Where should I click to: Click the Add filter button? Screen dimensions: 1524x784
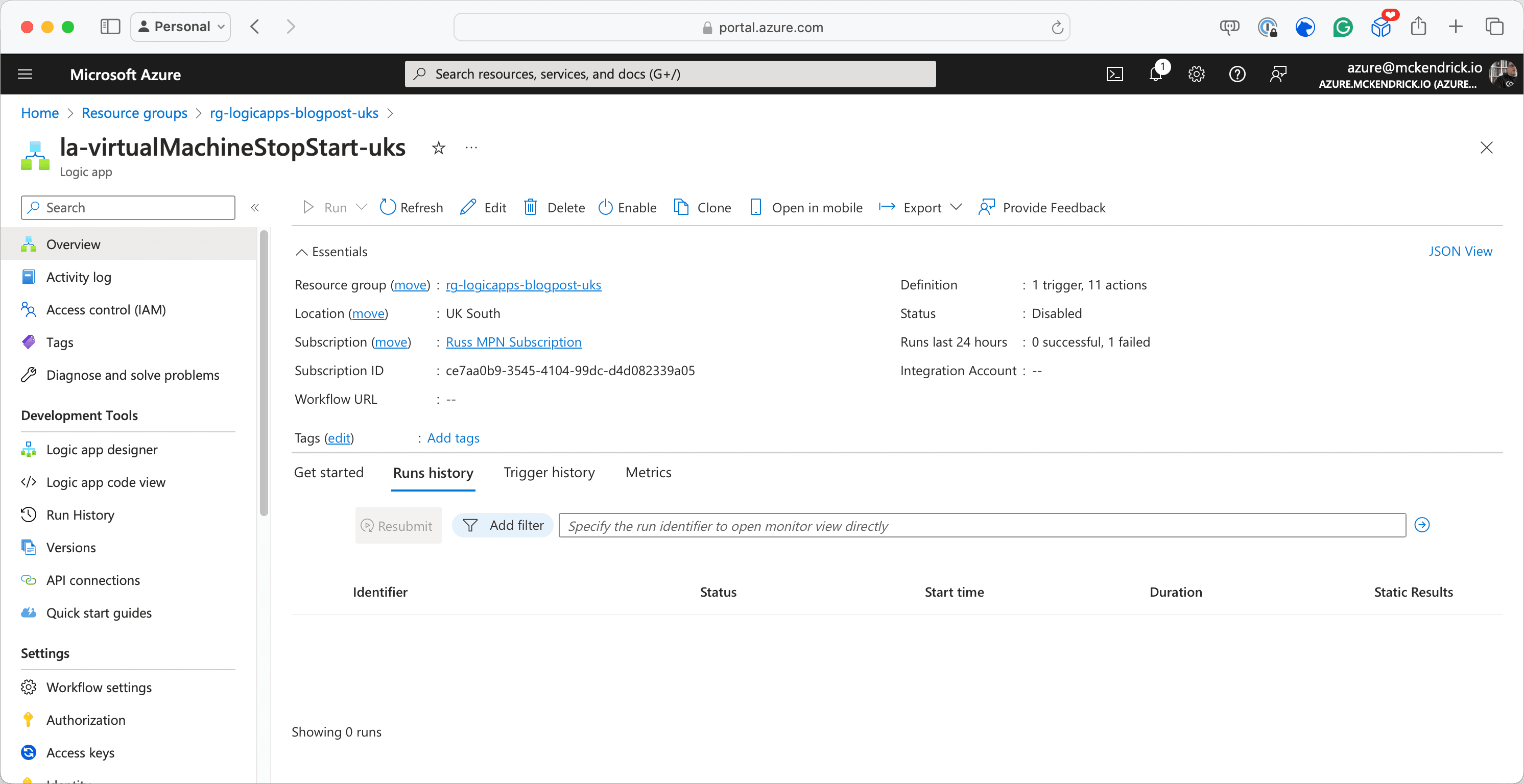(503, 525)
